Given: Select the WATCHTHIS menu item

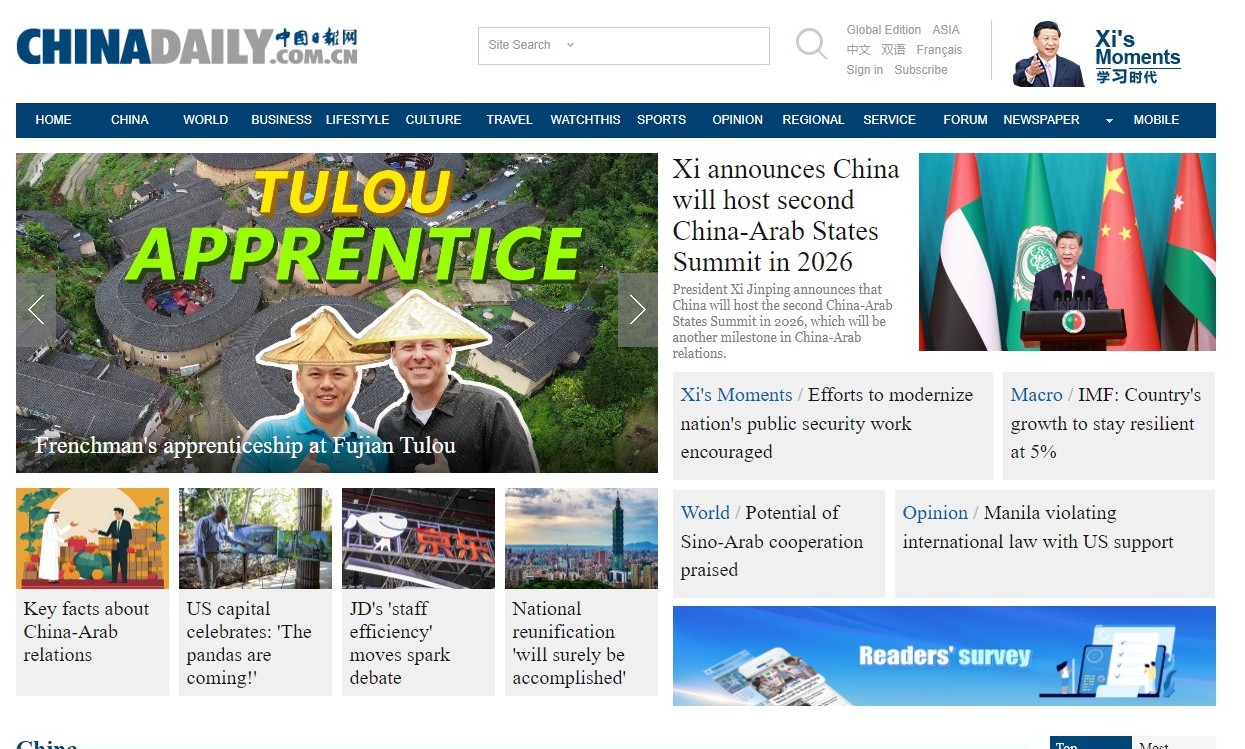Looking at the screenshot, I should pos(585,120).
